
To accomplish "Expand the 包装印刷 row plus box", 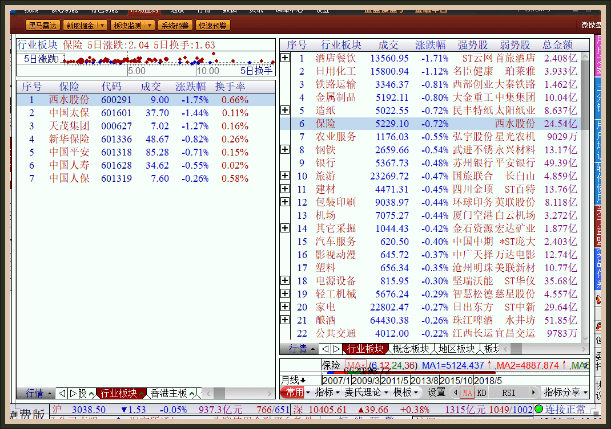I will [285, 202].
